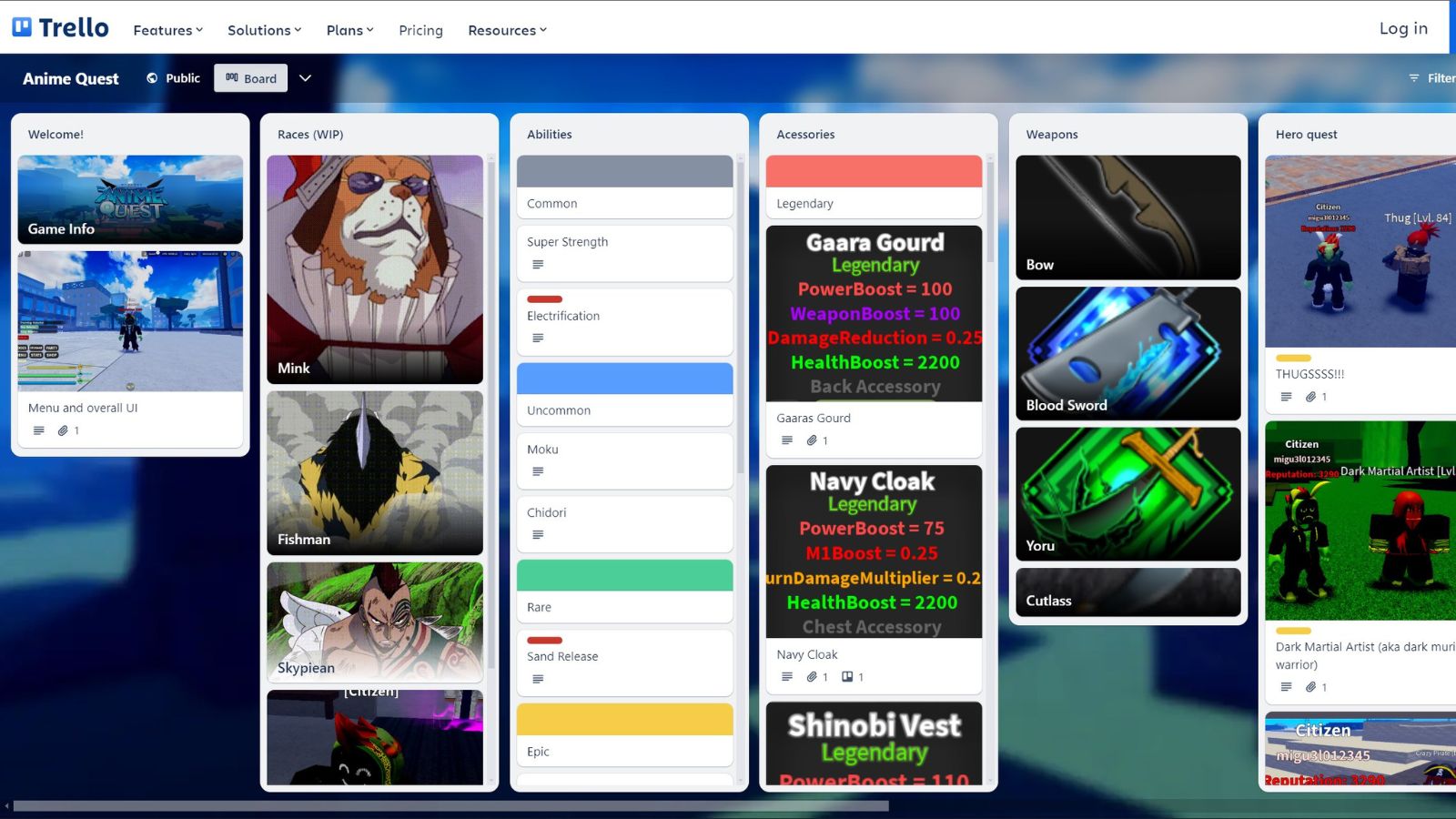Image resolution: width=1456 pixels, height=819 pixels.
Task: Open the Pricing page link
Action: coord(420,30)
